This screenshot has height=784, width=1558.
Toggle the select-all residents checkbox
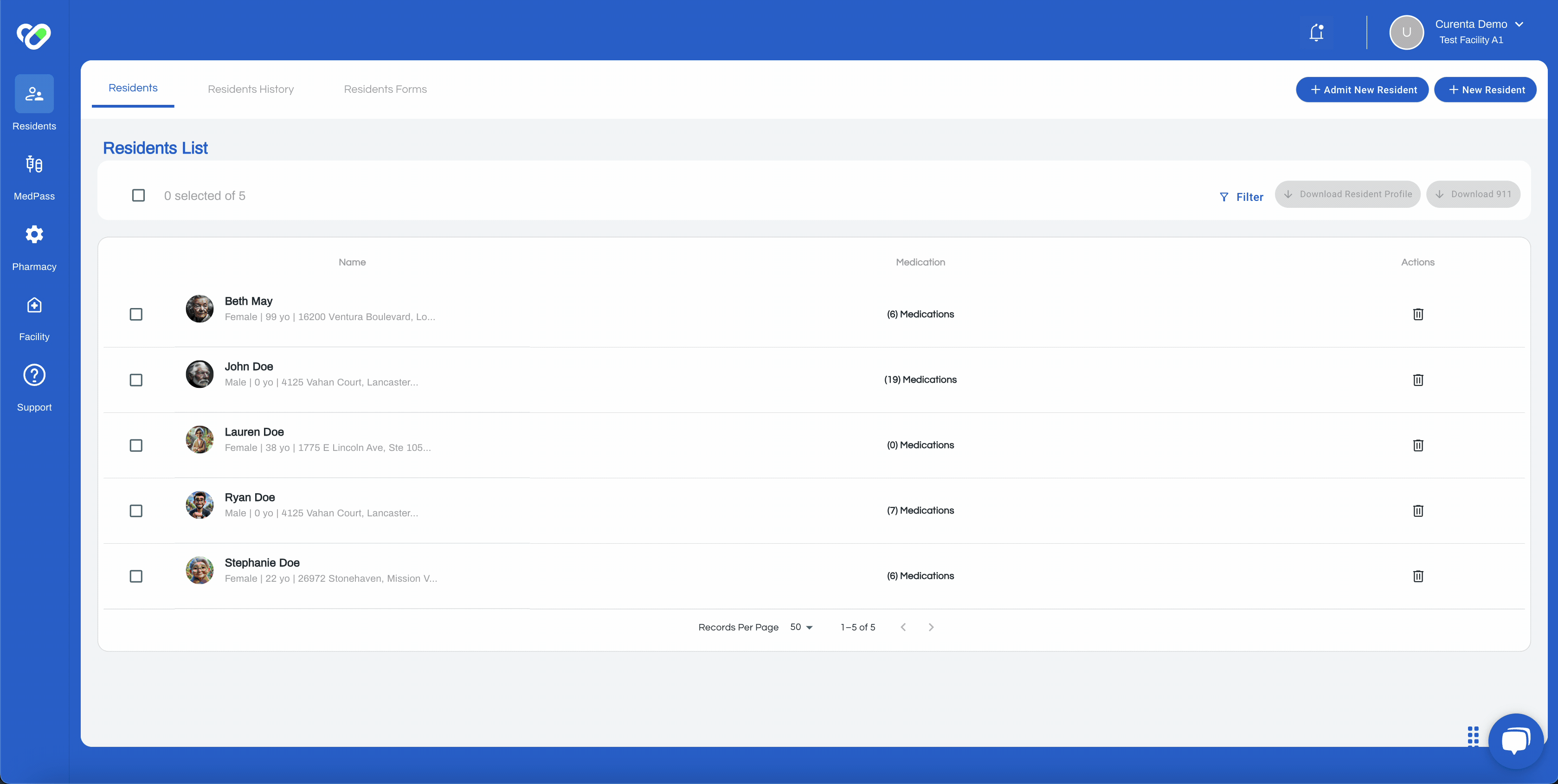pyautogui.click(x=139, y=195)
